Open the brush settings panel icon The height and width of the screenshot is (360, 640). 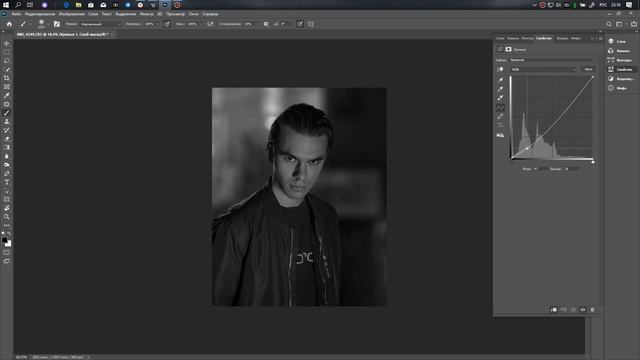[x=57, y=24]
